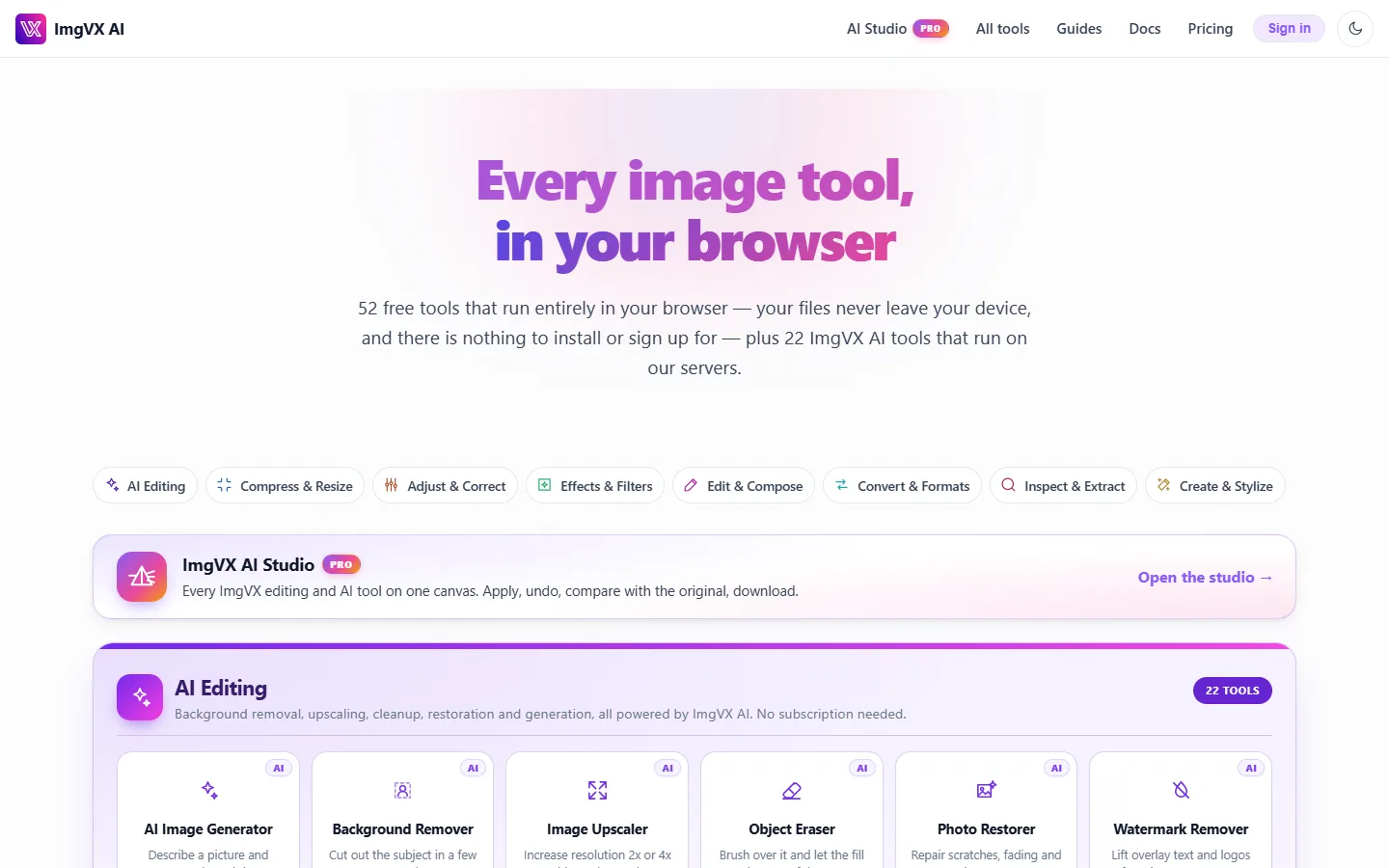Click 'Lift overlay text and logos' description
This screenshot has width=1389, height=868.
tap(1181, 855)
